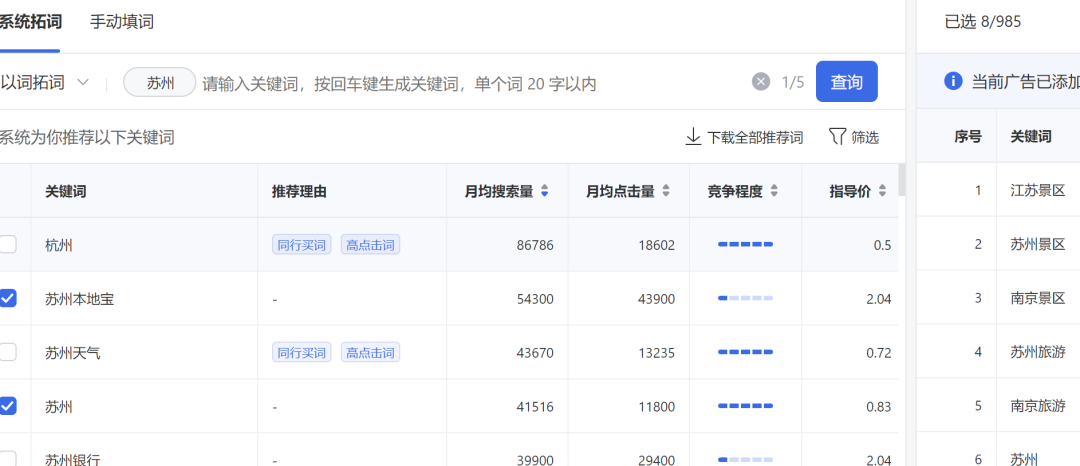This screenshot has height=466, width=1080.
Task: Switch to the 手动填词 tab
Action: pos(122,22)
